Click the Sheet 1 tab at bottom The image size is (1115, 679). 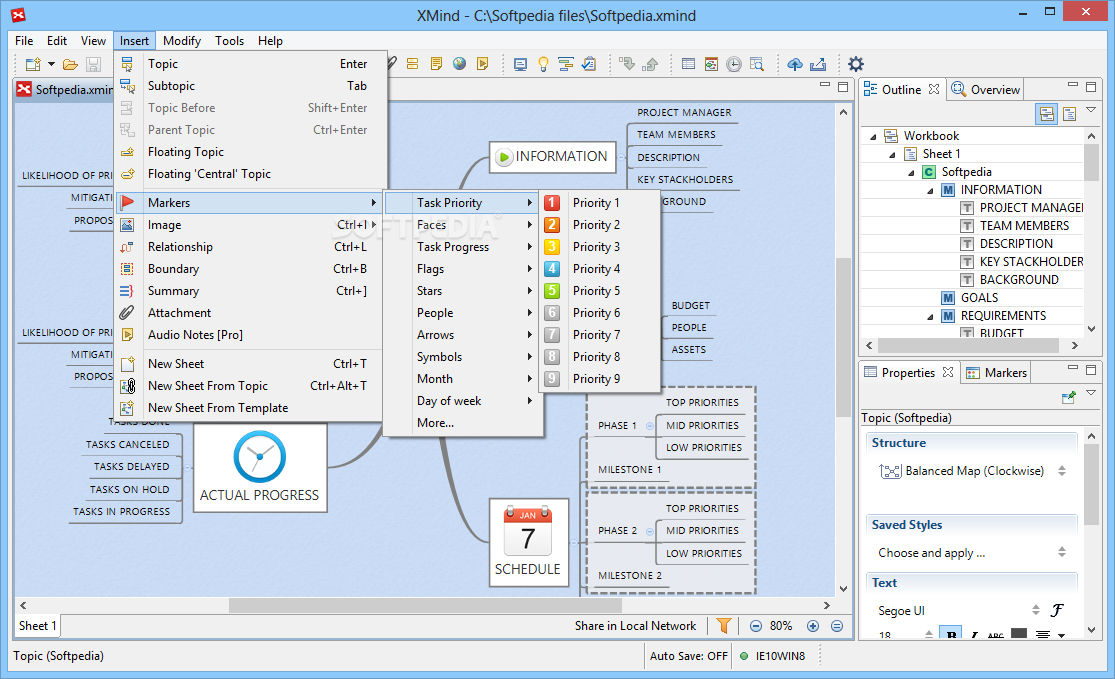[x=38, y=626]
